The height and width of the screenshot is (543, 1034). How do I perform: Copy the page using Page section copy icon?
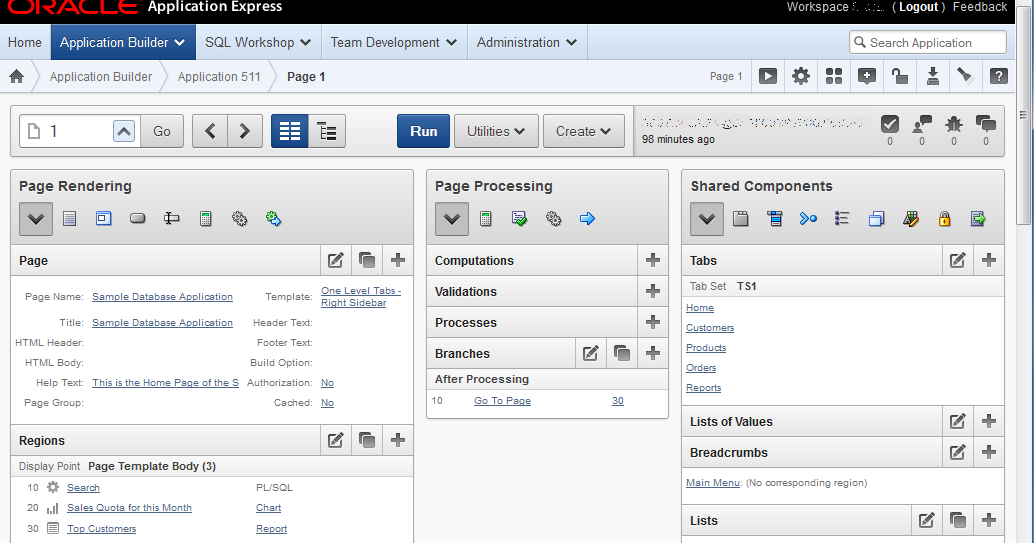367,260
